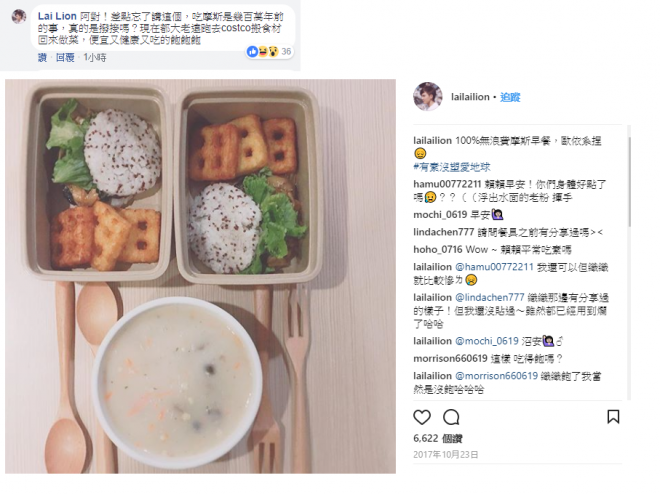Save the post with the bookmark icon

[613, 417]
